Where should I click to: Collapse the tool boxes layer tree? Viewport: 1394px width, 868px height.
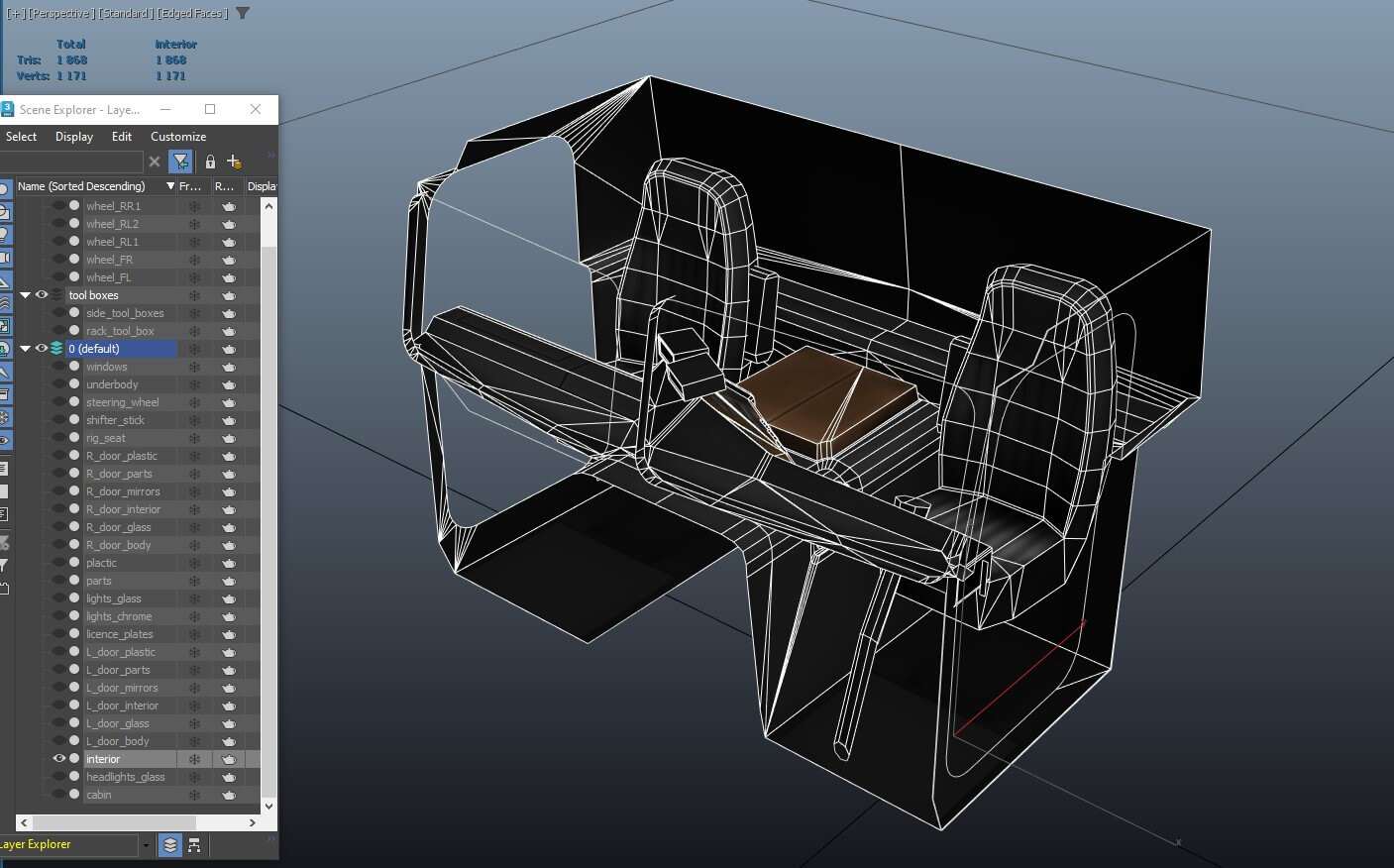[x=26, y=295]
